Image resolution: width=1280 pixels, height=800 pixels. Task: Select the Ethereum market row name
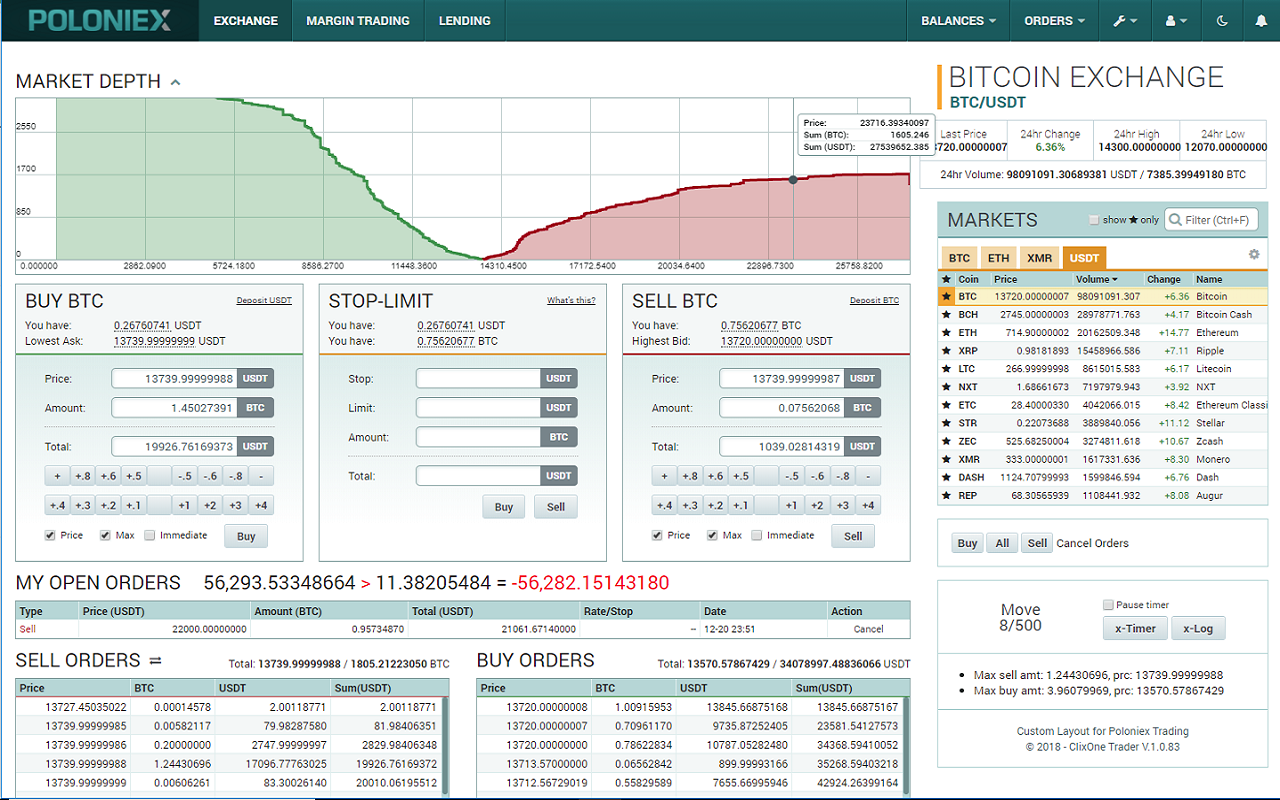coord(1217,332)
